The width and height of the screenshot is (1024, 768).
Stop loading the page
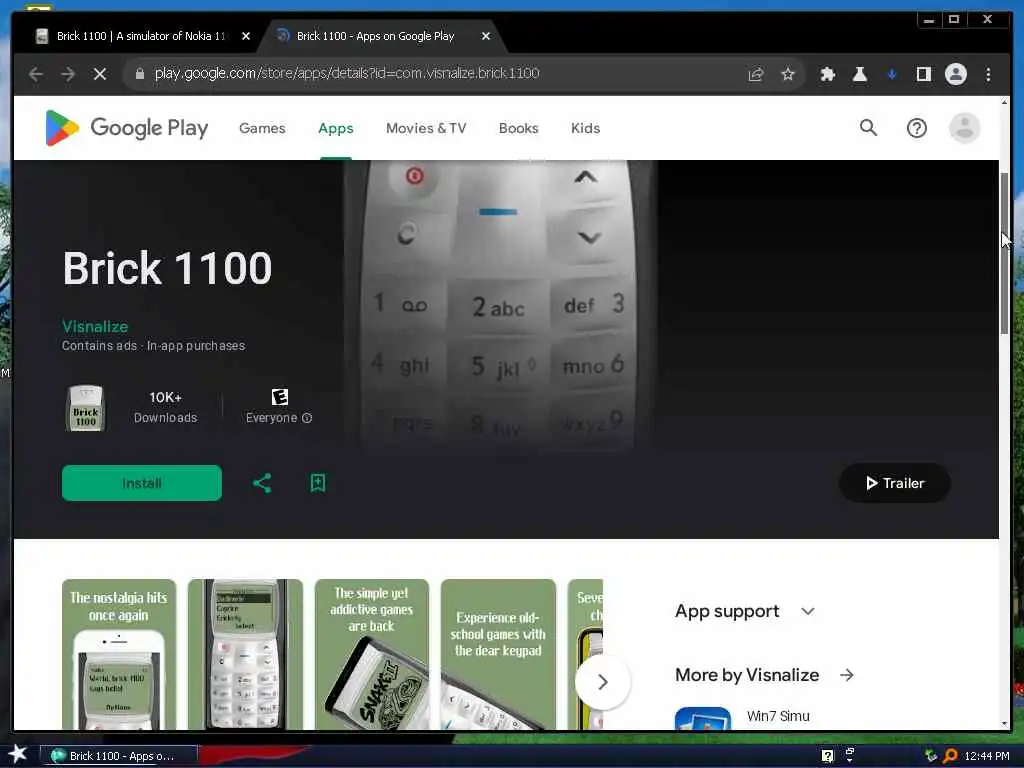point(100,74)
